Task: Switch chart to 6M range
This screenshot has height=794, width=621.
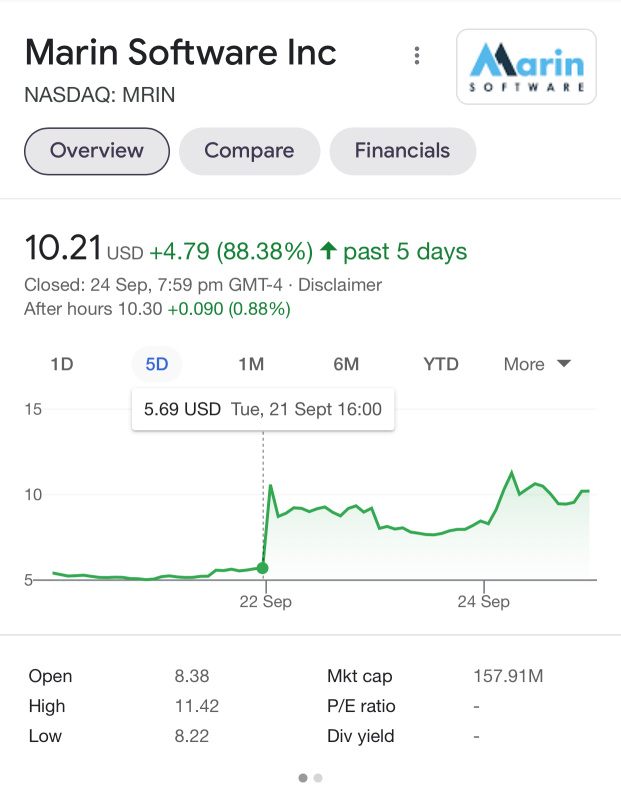Action: point(346,364)
